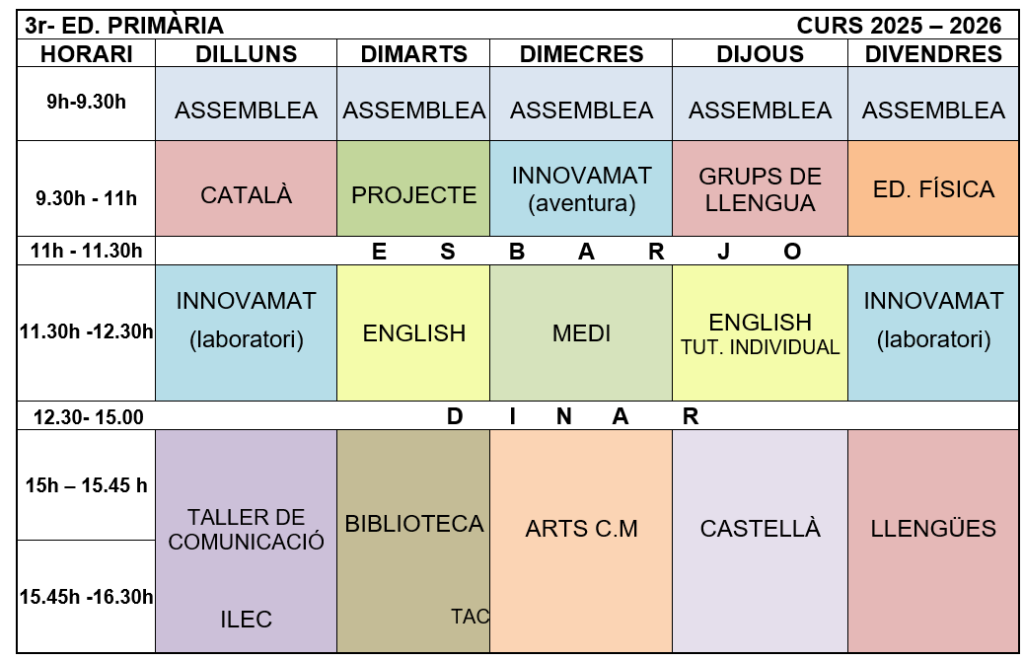Click the INNOVAMAT (aventura) cell
The image size is (1024, 660).
tap(581, 189)
